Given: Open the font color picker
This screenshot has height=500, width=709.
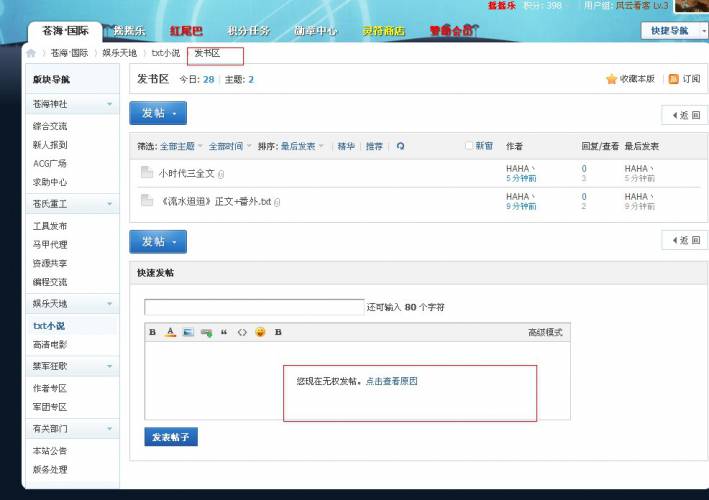Looking at the screenshot, I should pos(170,332).
